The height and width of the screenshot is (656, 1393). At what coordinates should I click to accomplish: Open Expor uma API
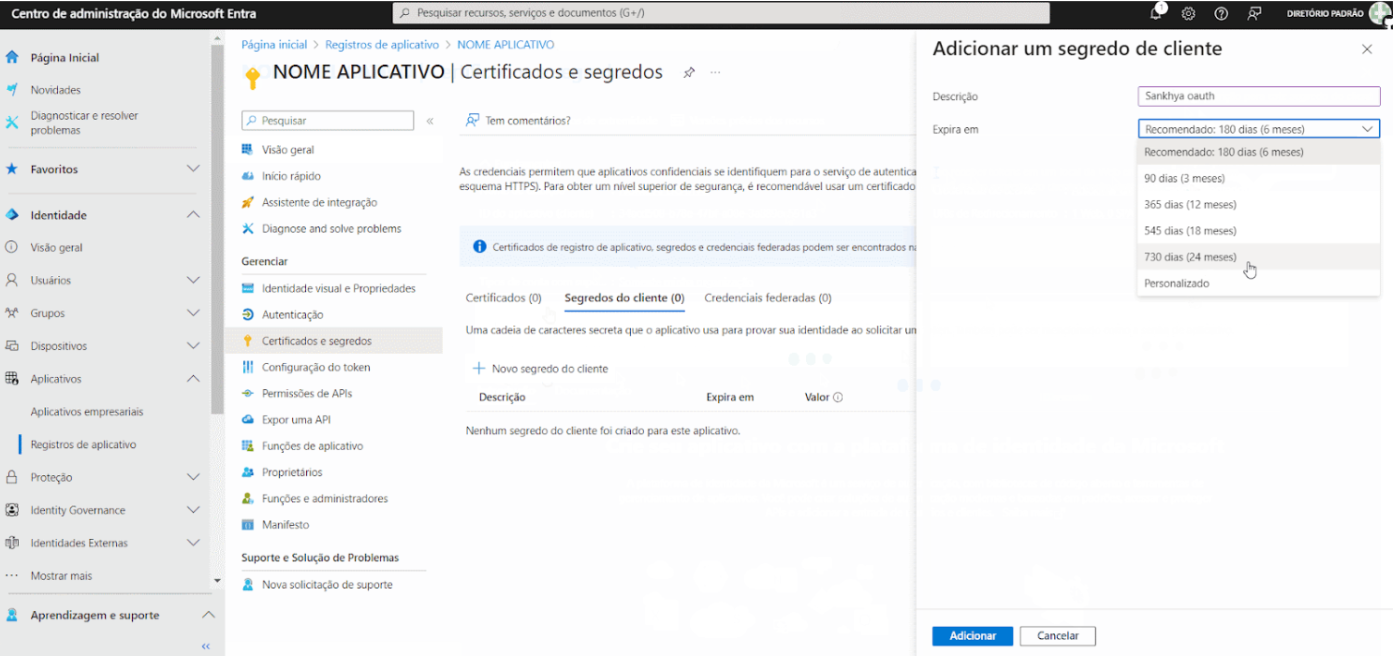point(296,420)
